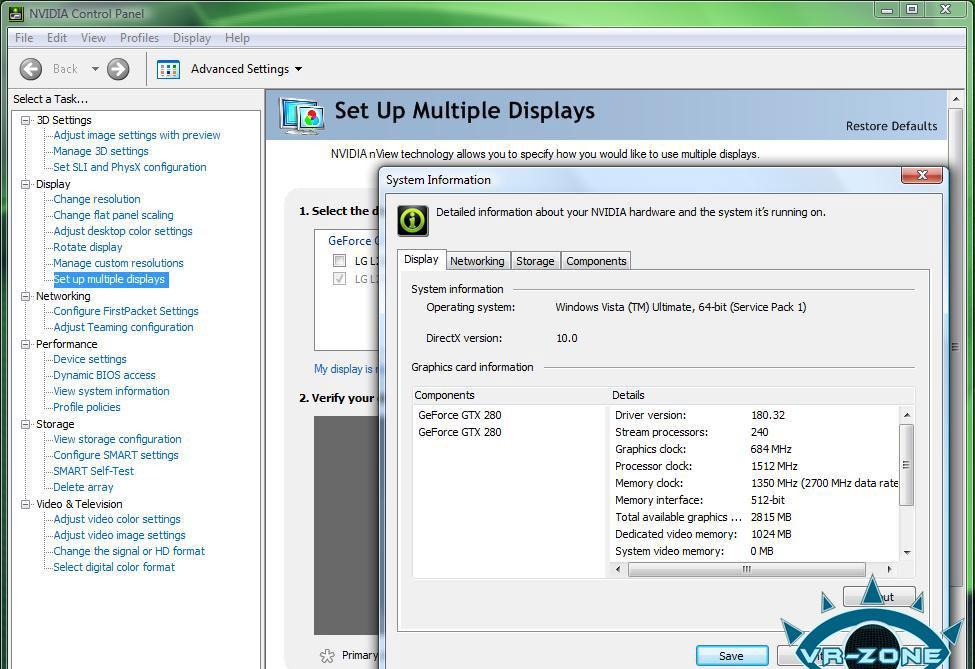Click Restore Defaults link

[892, 126]
